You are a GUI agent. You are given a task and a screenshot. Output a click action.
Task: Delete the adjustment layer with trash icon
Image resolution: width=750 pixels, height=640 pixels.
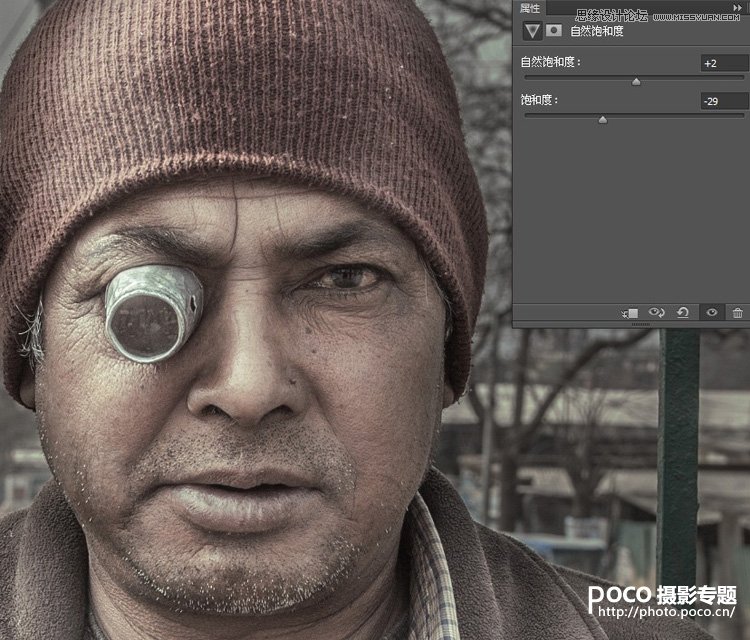(x=737, y=313)
